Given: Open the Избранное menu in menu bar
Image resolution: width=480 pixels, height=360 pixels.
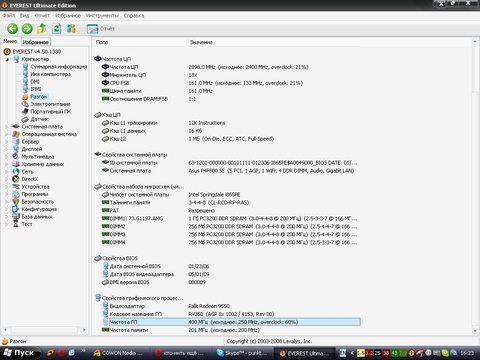Looking at the screenshot, I should [68, 16].
